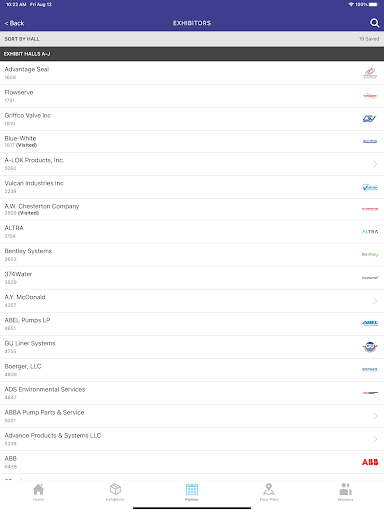384x512 pixels.
Task: Select the Exhibit Halls A-J section header
Action: point(192,54)
